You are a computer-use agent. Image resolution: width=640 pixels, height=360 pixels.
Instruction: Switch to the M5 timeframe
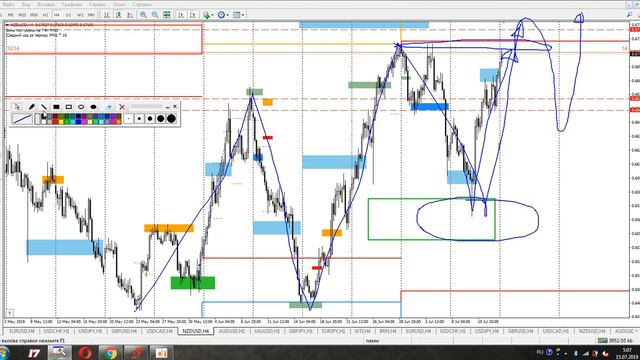11,15
